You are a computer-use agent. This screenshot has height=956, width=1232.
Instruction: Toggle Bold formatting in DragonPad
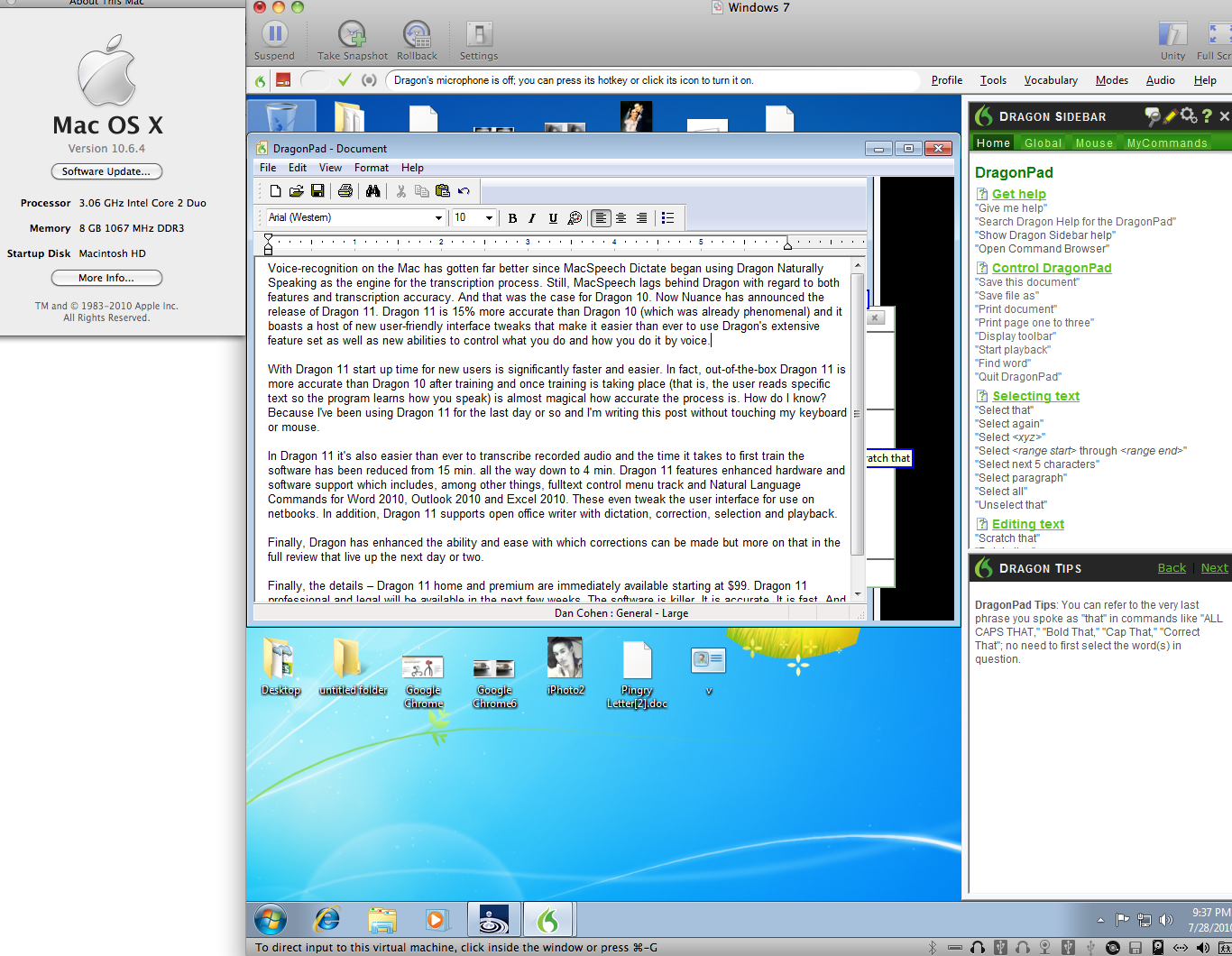coord(512,217)
